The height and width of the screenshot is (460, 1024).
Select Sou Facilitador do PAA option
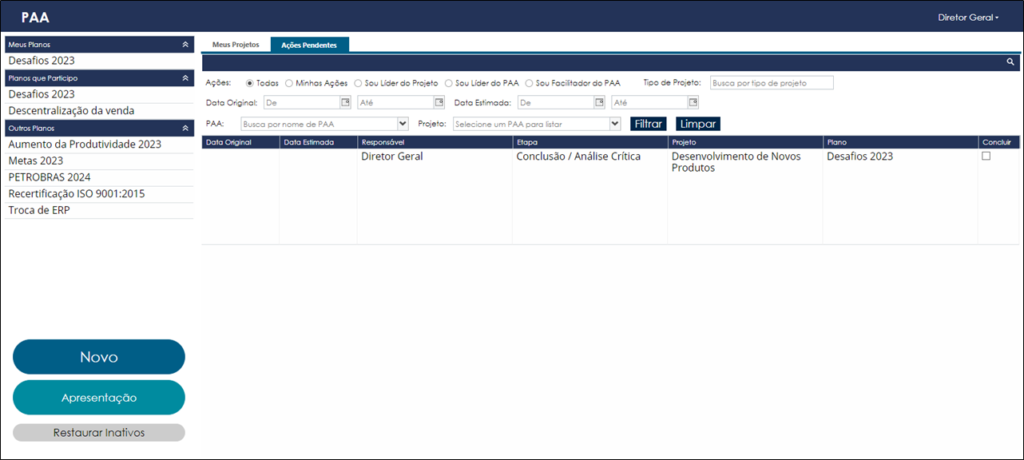(x=529, y=84)
